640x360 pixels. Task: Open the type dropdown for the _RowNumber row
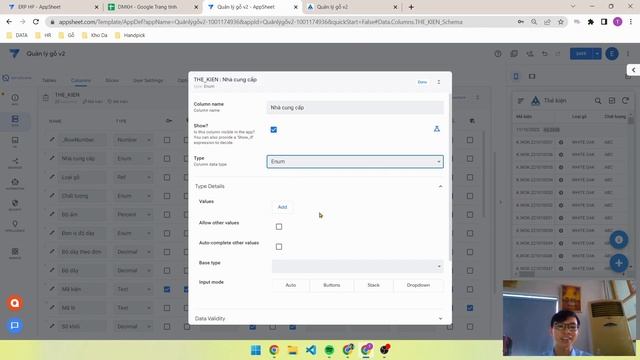coord(133,140)
